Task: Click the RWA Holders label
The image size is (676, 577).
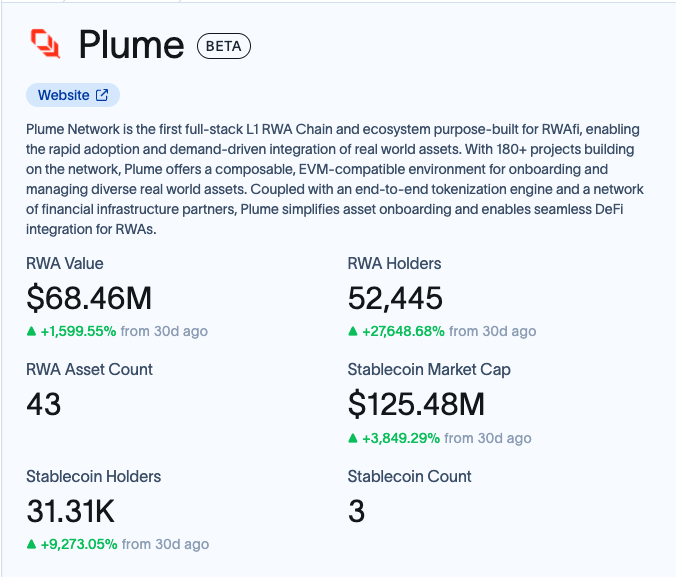Action: click(x=394, y=263)
